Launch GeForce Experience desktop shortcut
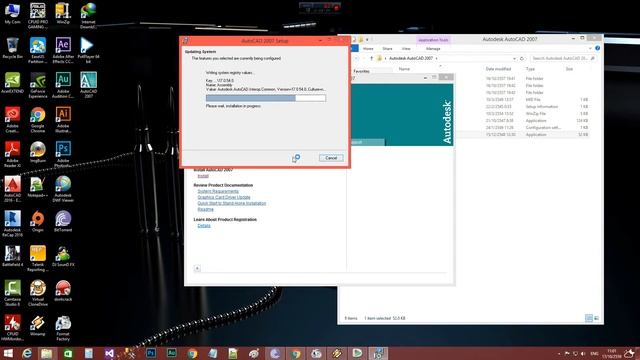Image resolution: width=640 pixels, height=360 pixels. (38, 85)
